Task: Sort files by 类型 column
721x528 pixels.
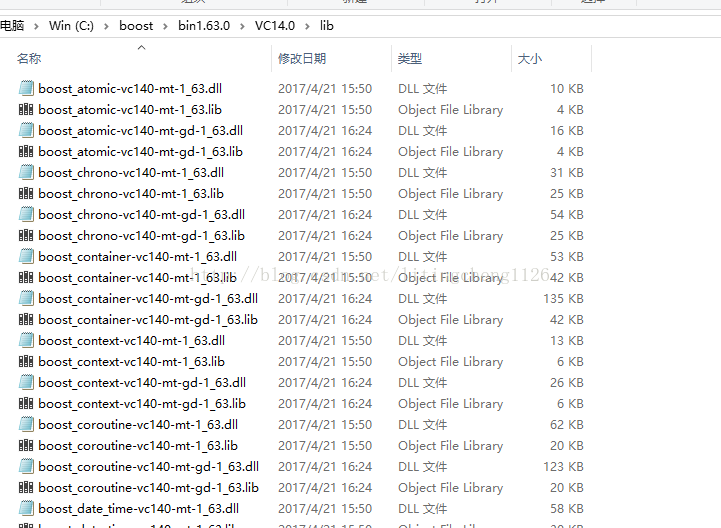Action: [410, 58]
